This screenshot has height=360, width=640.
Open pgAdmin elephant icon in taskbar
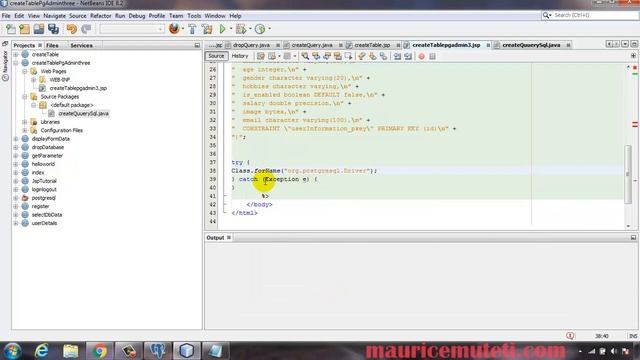tap(158, 351)
